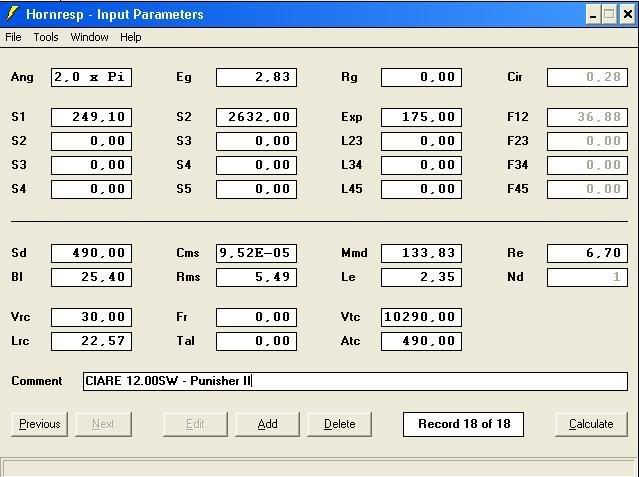This screenshot has width=639, height=477.
Task: Click the Hornresp lightning app icon
Action: coord(12,14)
